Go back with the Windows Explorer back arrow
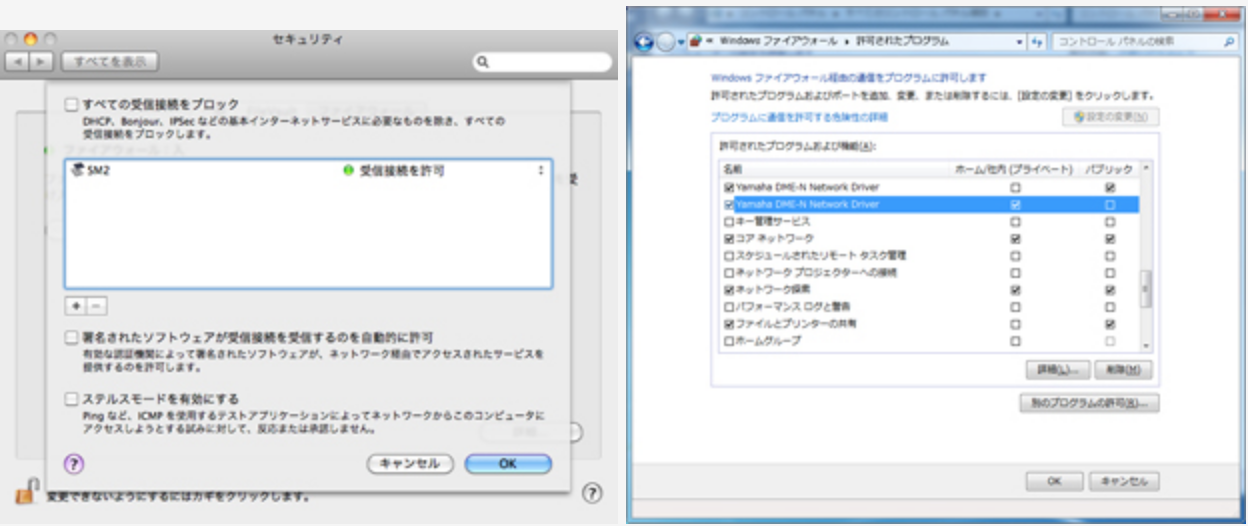Screen dimensions: 1248x526 pyautogui.click(x=646, y=43)
